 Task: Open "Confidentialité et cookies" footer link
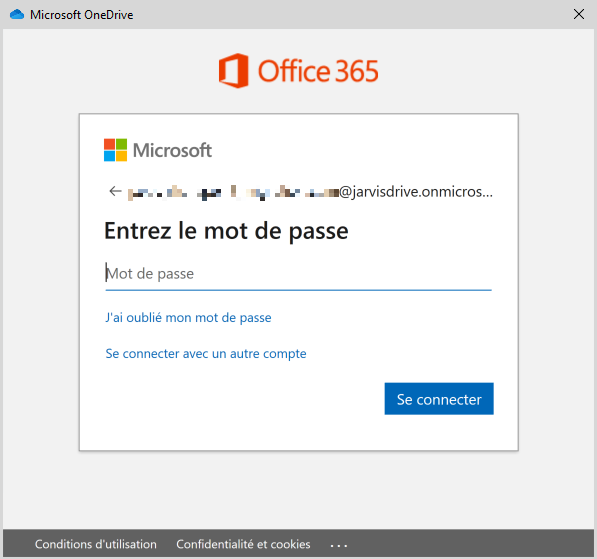point(243,544)
